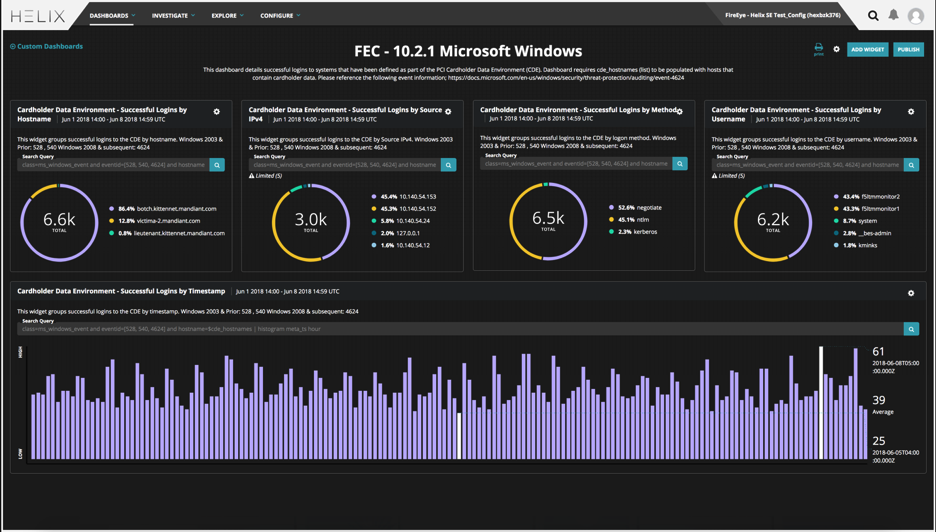The height and width of the screenshot is (532, 936).
Task: Click the Timestamp widget search query field
Action: click(x=460, y=329)
